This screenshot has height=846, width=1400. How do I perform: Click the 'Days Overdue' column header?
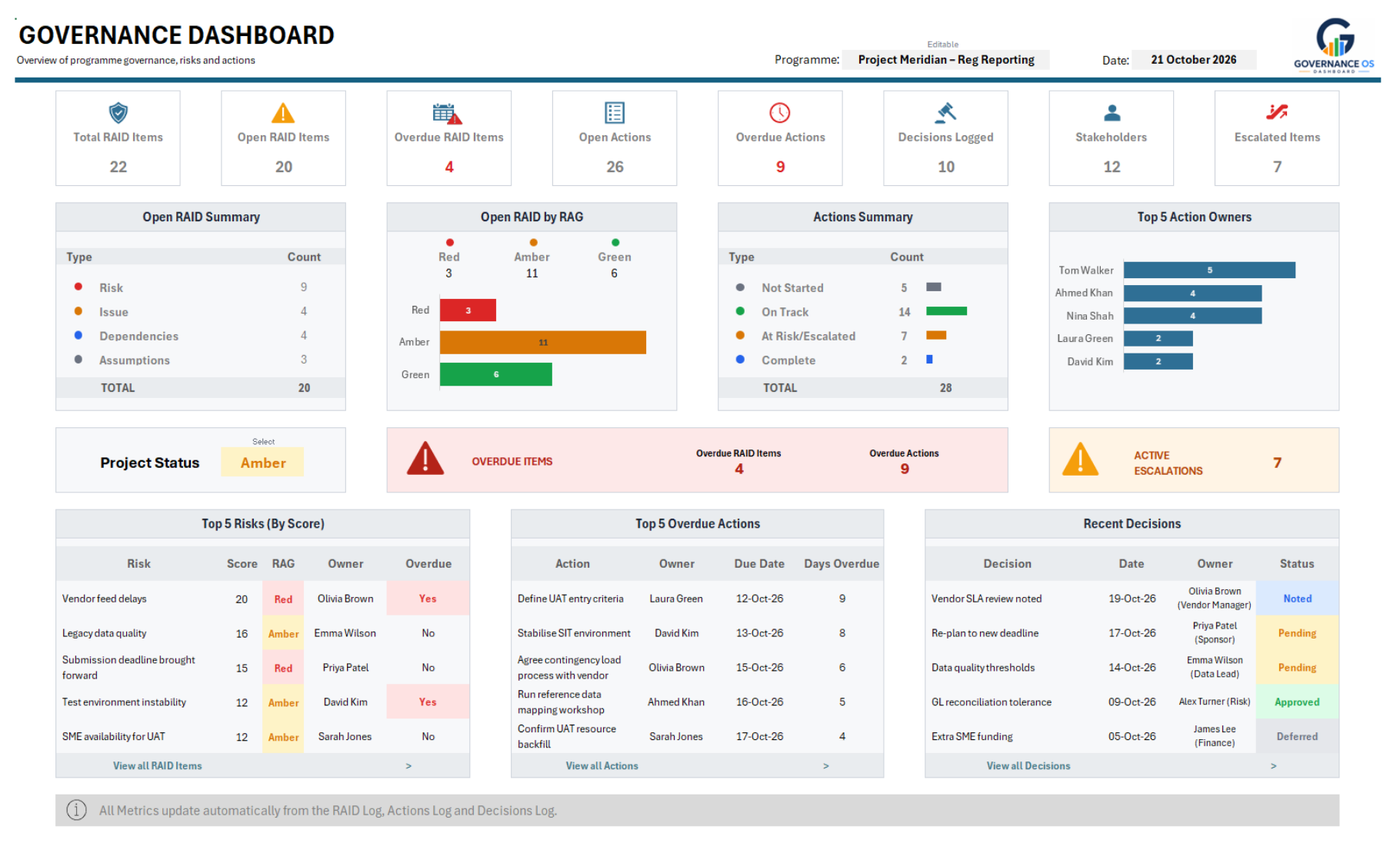pyautogui.click(x=842, y=564)
